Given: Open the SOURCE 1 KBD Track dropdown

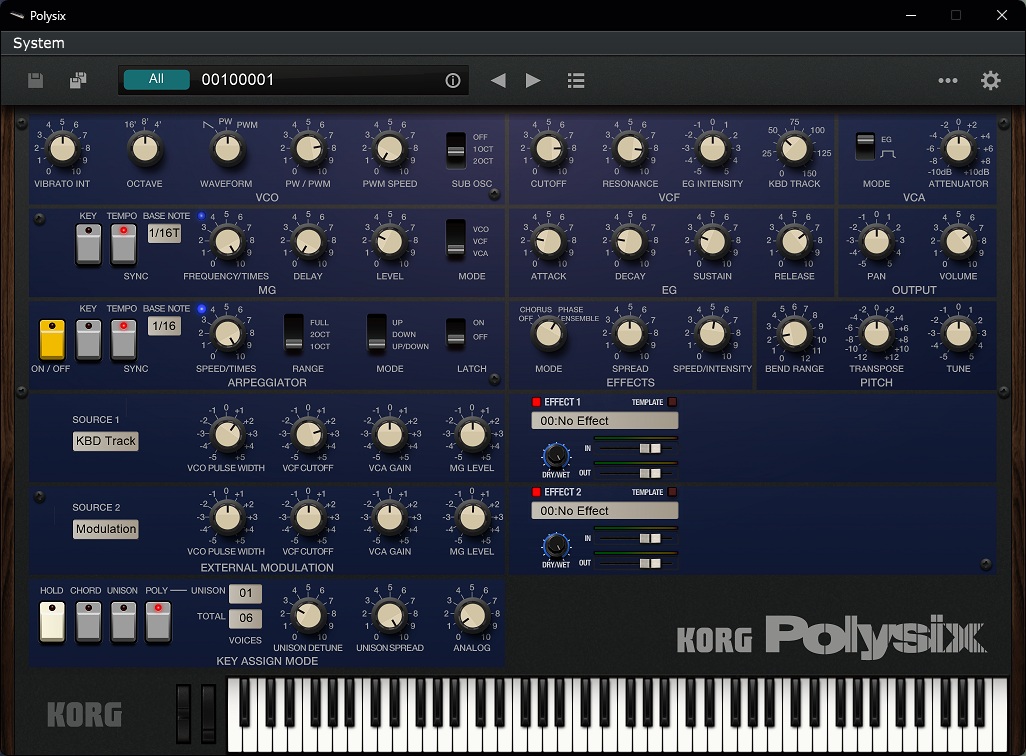Looking at the screenshot, I should click(105, 441).
